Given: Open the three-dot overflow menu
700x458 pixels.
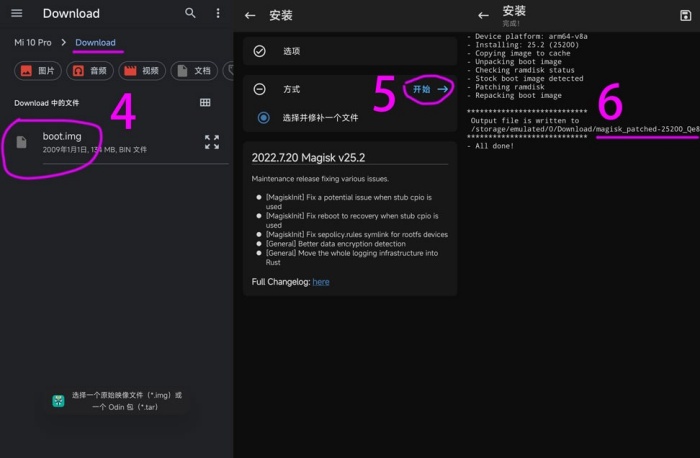Looking at the screenshot, I should coord(218,14).
